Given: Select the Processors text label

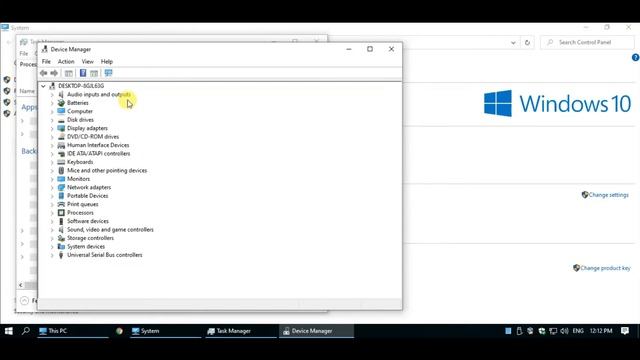Looking at the screenshot, I should click(80, 213).
